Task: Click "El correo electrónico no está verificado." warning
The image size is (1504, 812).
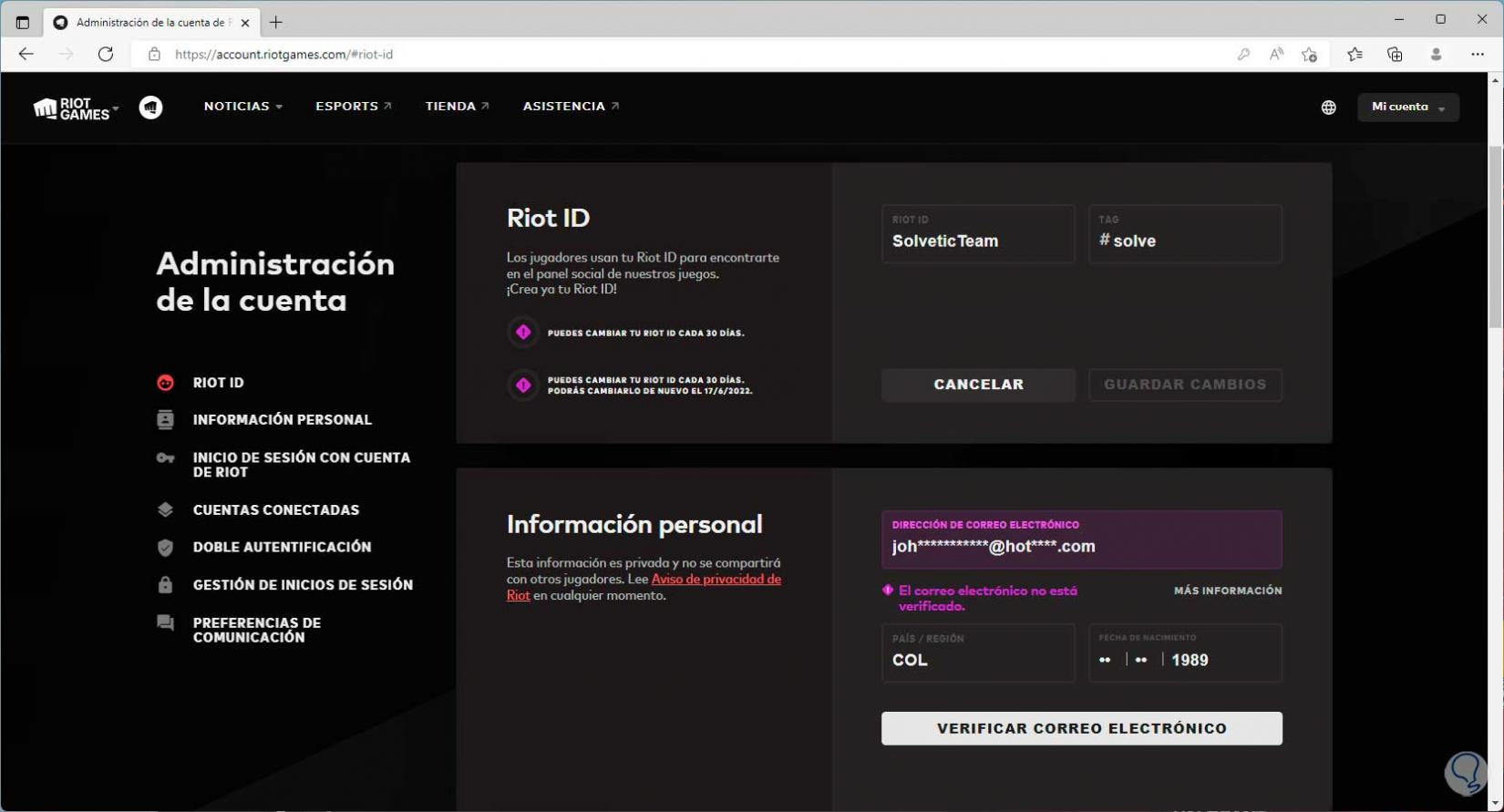Action: tap(987, 598)
